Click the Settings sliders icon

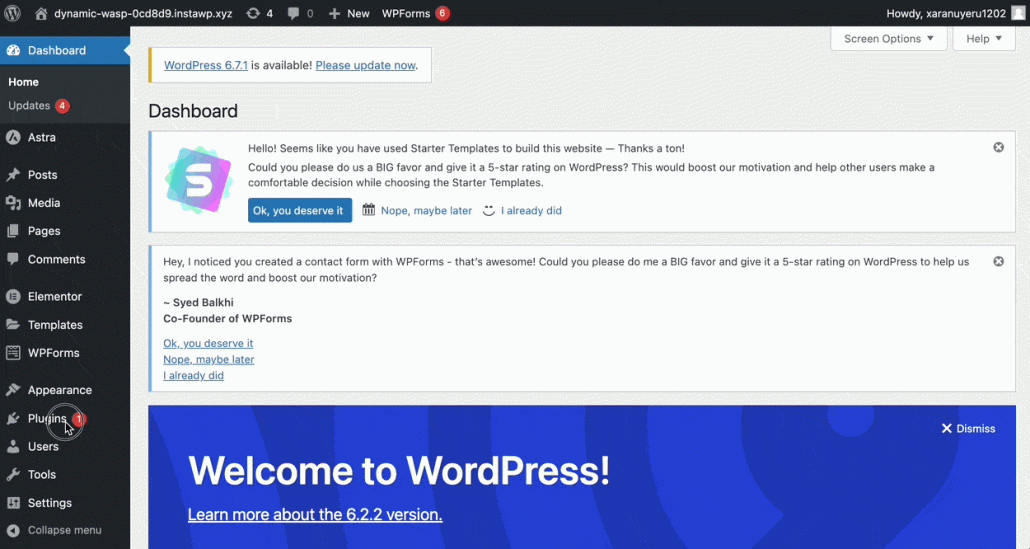click(x=13, y=503)
